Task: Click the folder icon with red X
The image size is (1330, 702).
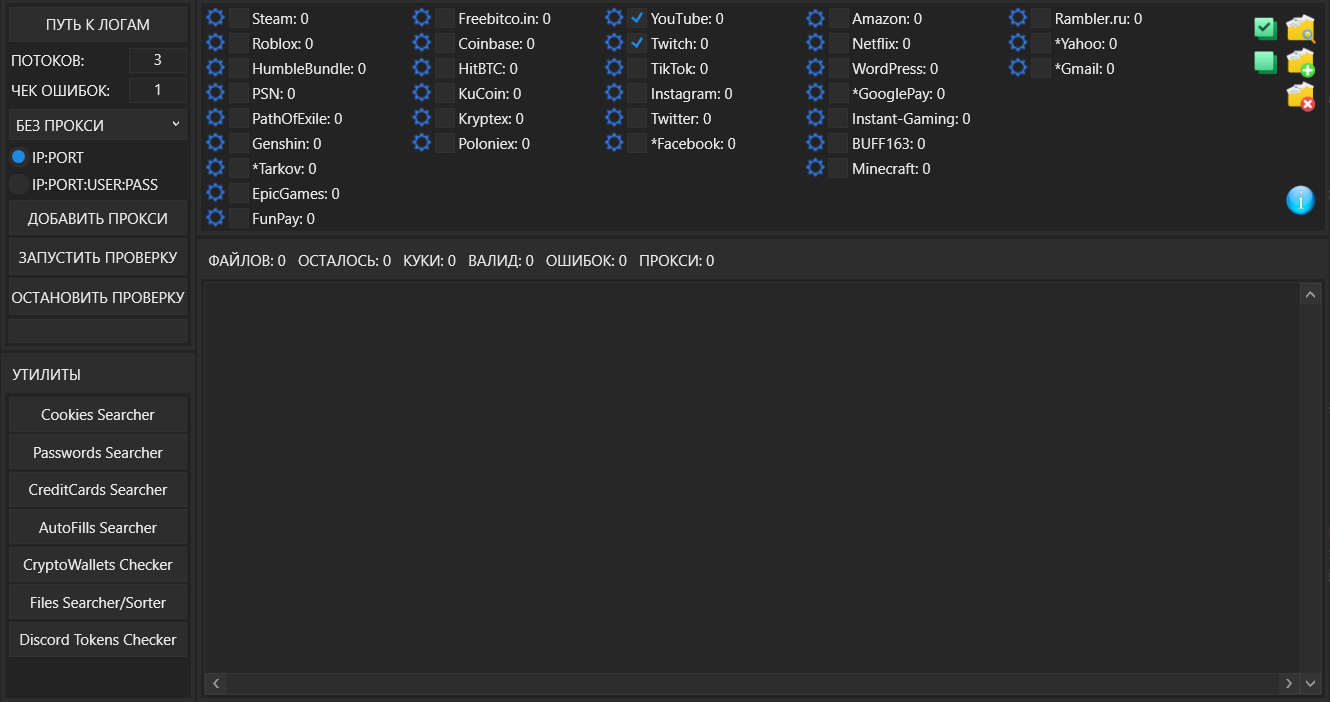Action: (x=1300, y=97)
